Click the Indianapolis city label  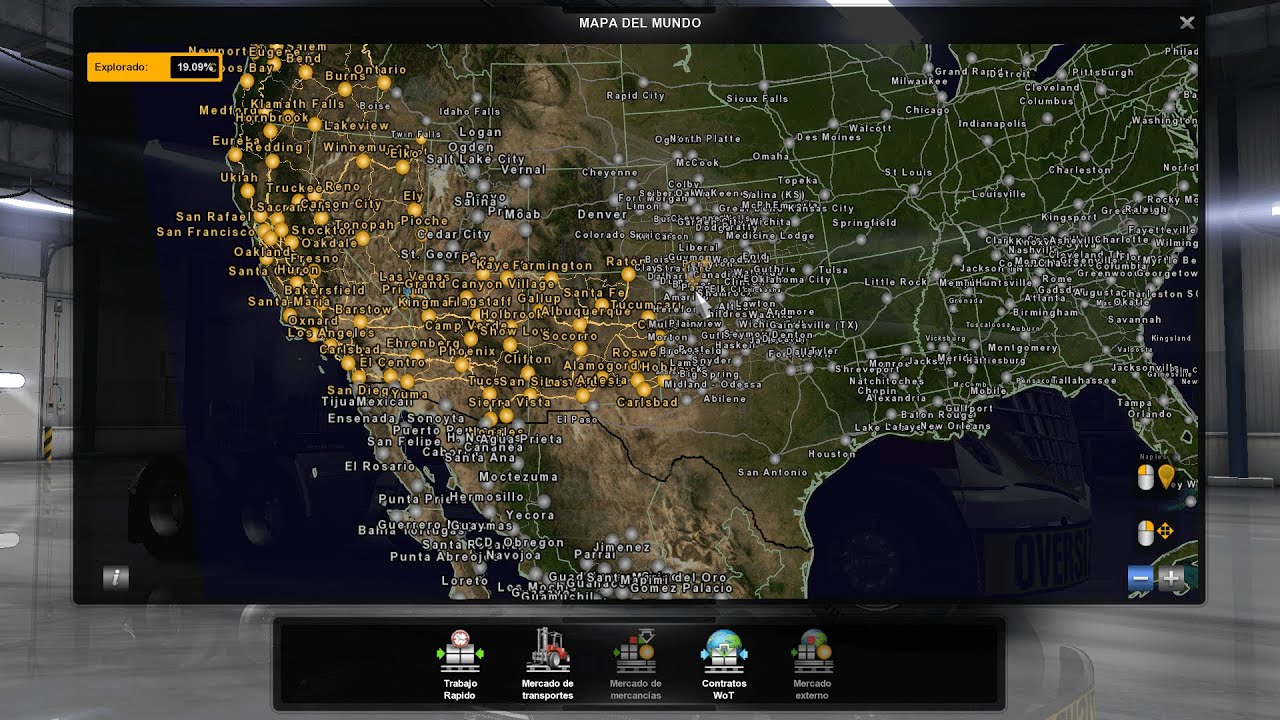click(x=992, y=124)
